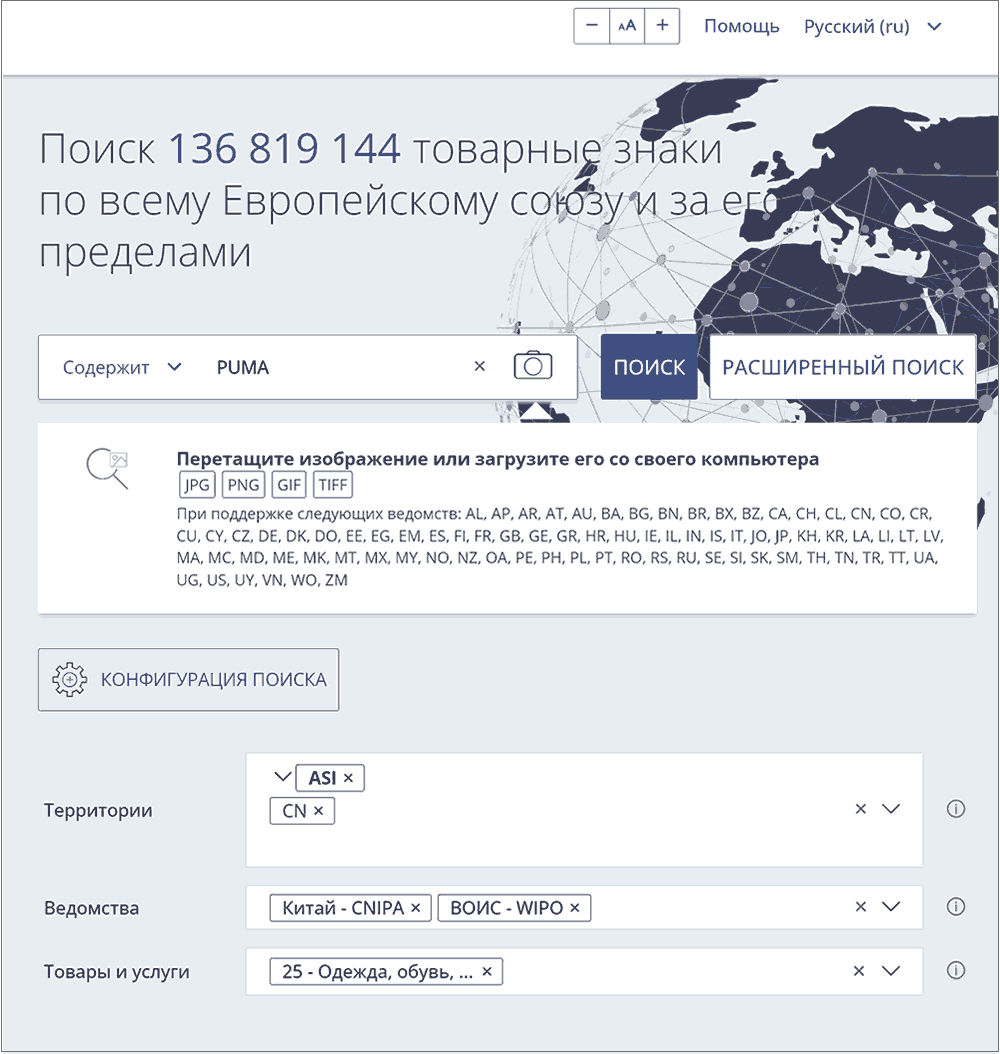Expand the Территории selection dropdown
Screen dimensions: 1000x1054
891,810
